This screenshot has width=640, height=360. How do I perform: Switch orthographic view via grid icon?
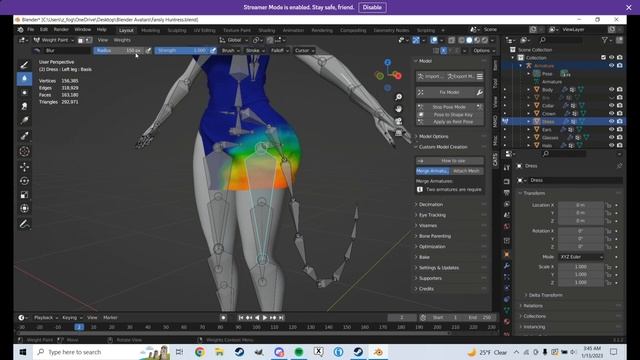pyautogui.click(x=398, y=133)
